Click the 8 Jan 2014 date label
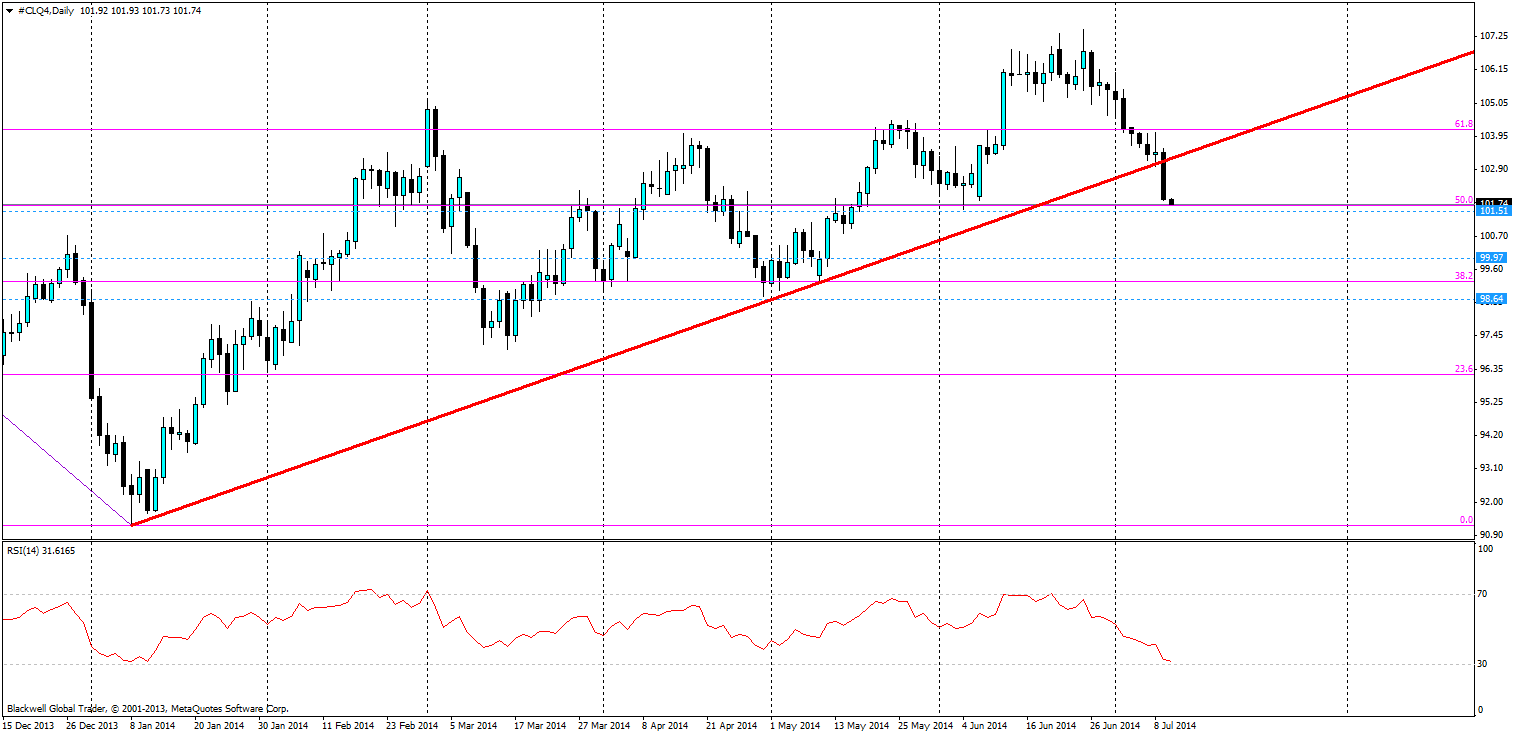The image size is (1514, 734). click(x=153, y=725)
